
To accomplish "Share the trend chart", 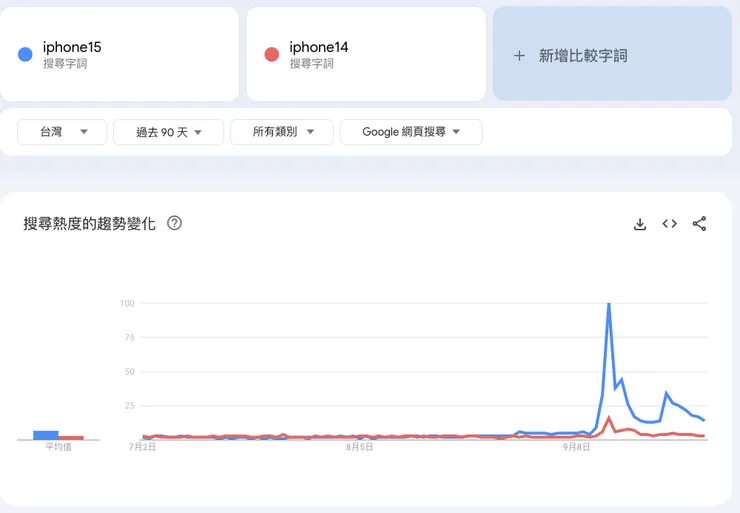I will 699,224.
